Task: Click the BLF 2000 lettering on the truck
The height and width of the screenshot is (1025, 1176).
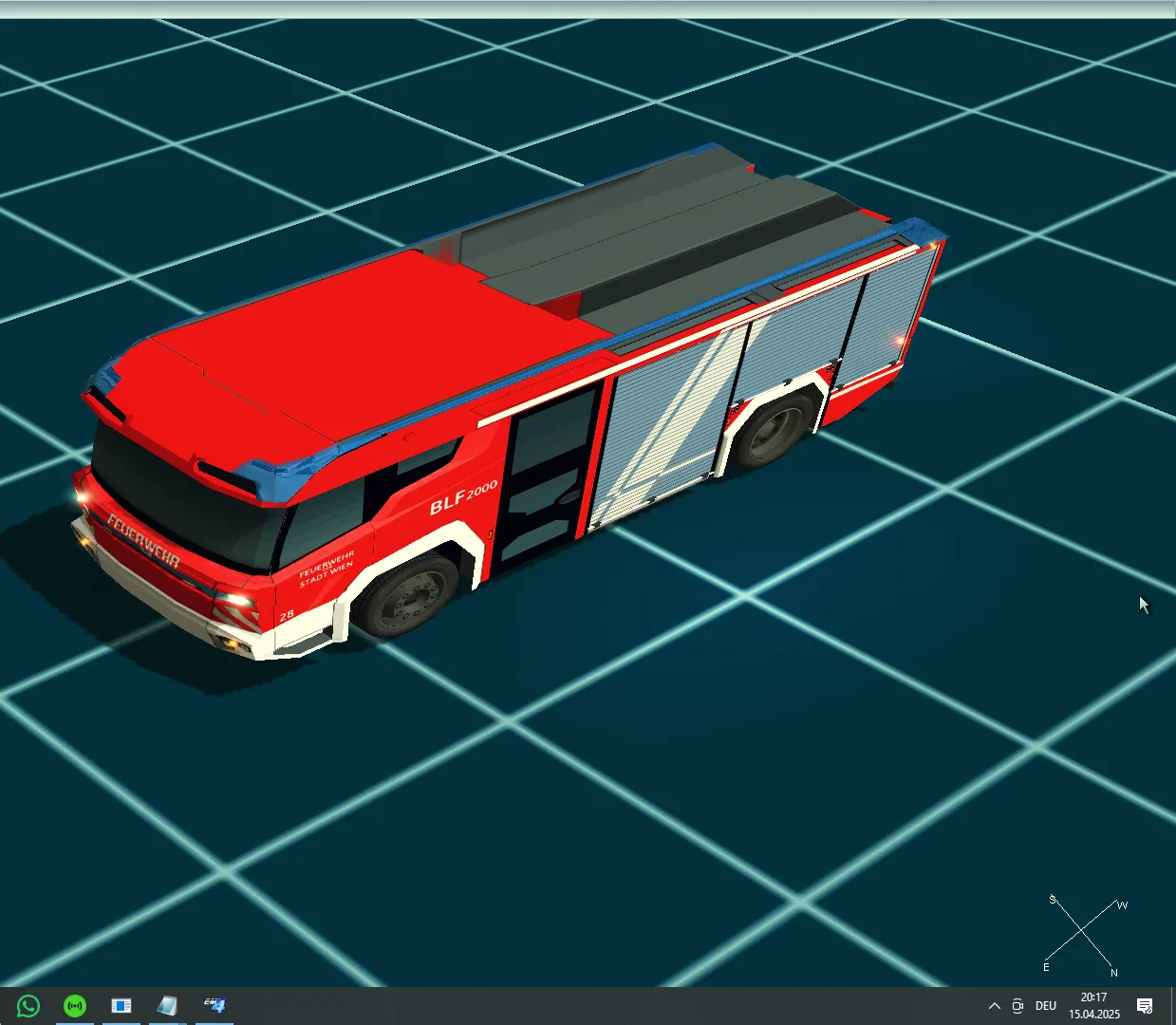Action: pyautogui.click(x=463, y=496)
